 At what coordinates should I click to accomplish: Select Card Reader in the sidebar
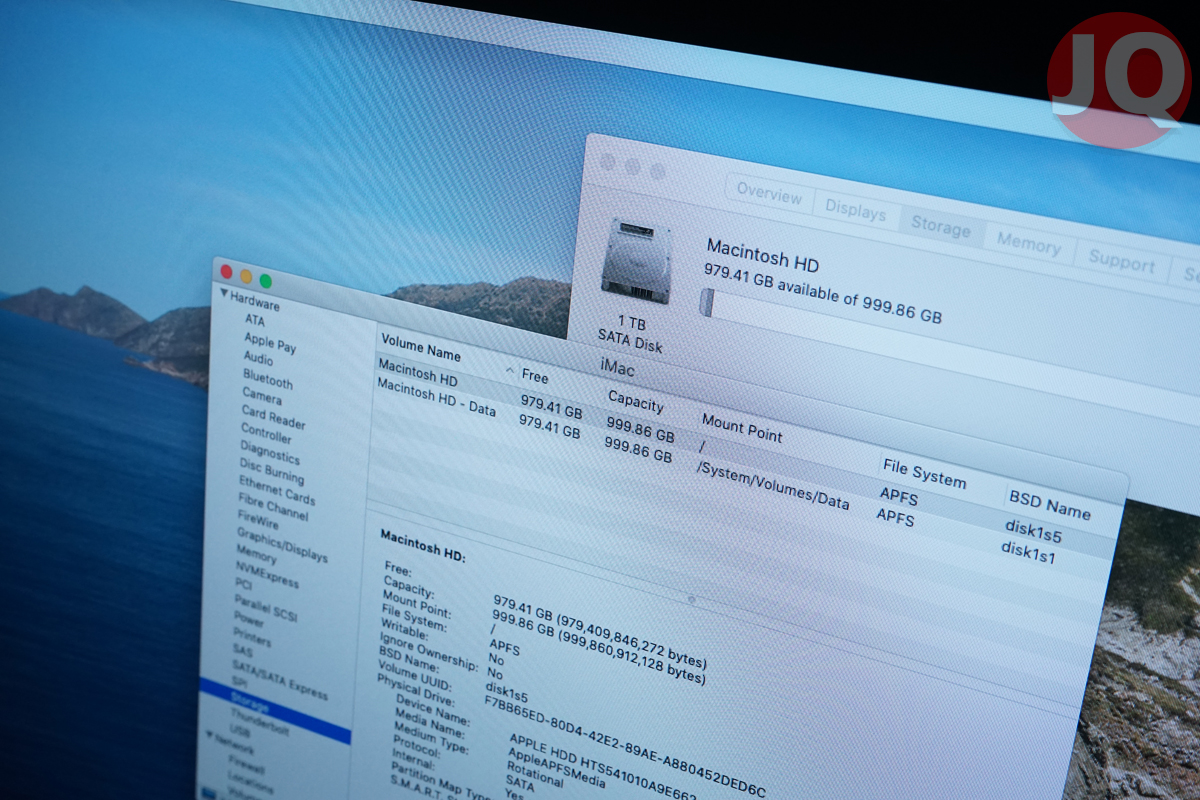(x=273, y=417)
